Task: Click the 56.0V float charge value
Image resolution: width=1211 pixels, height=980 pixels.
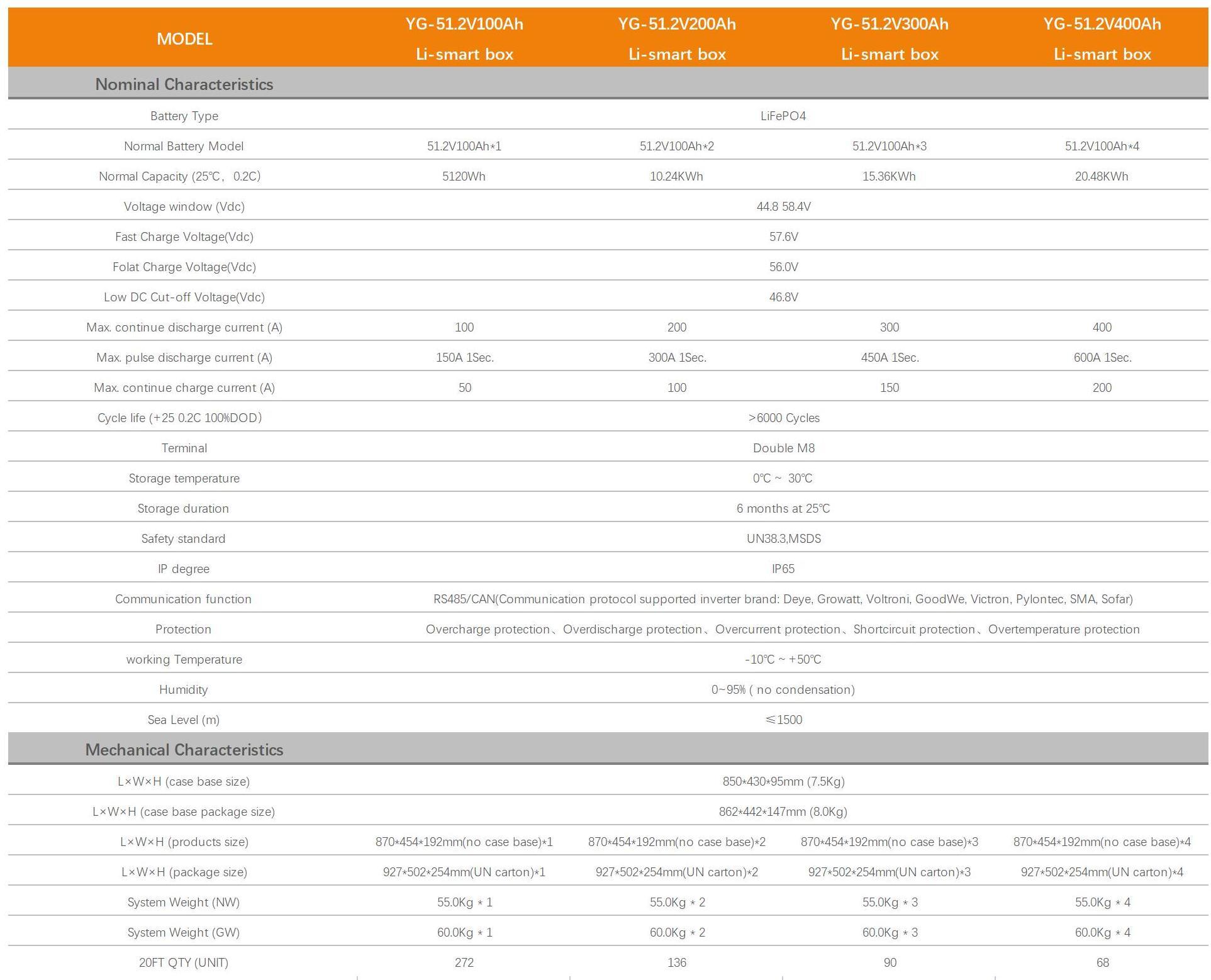Action: (783, 267)
